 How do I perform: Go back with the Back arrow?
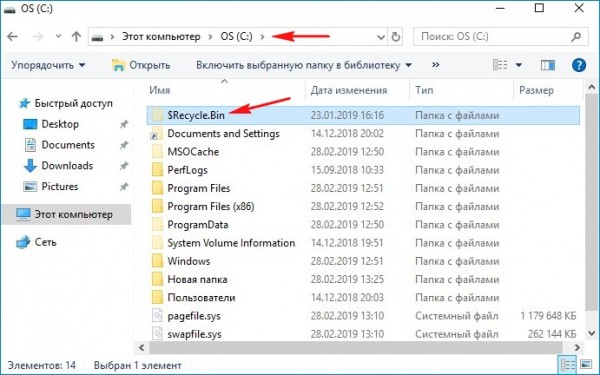(12, 37)
